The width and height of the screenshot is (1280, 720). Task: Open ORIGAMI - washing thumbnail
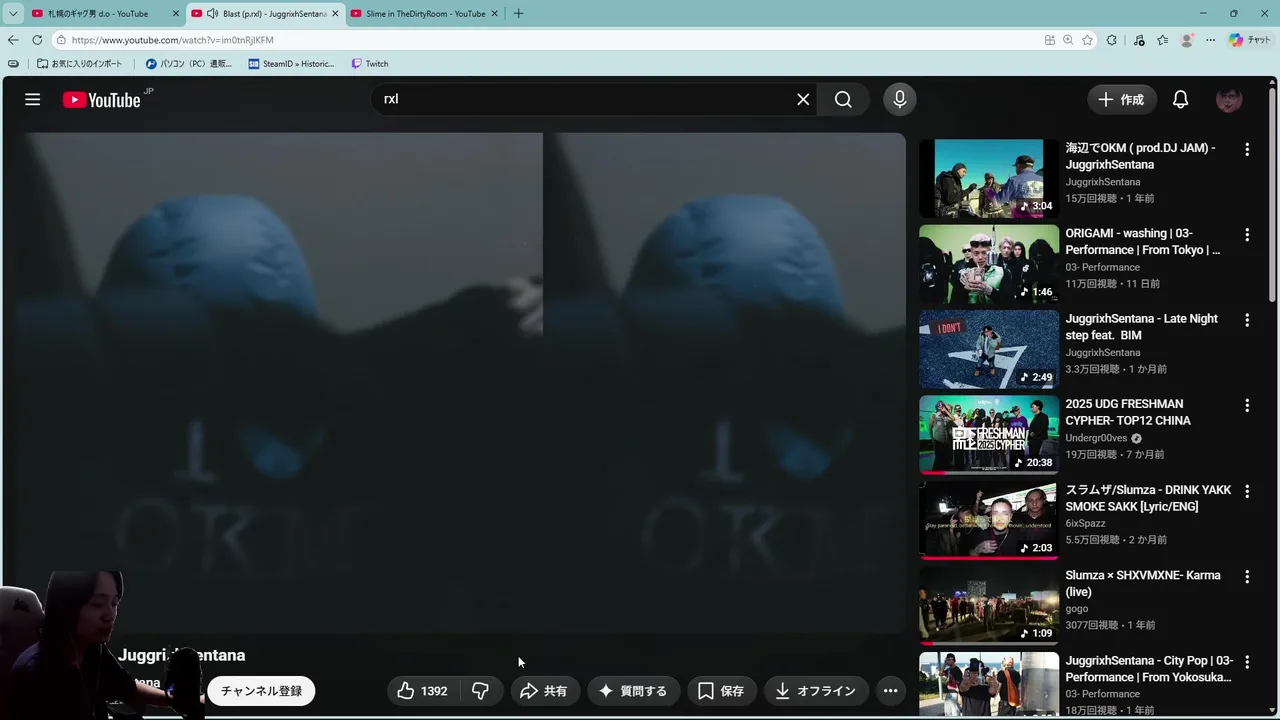[x=989, y=264]
